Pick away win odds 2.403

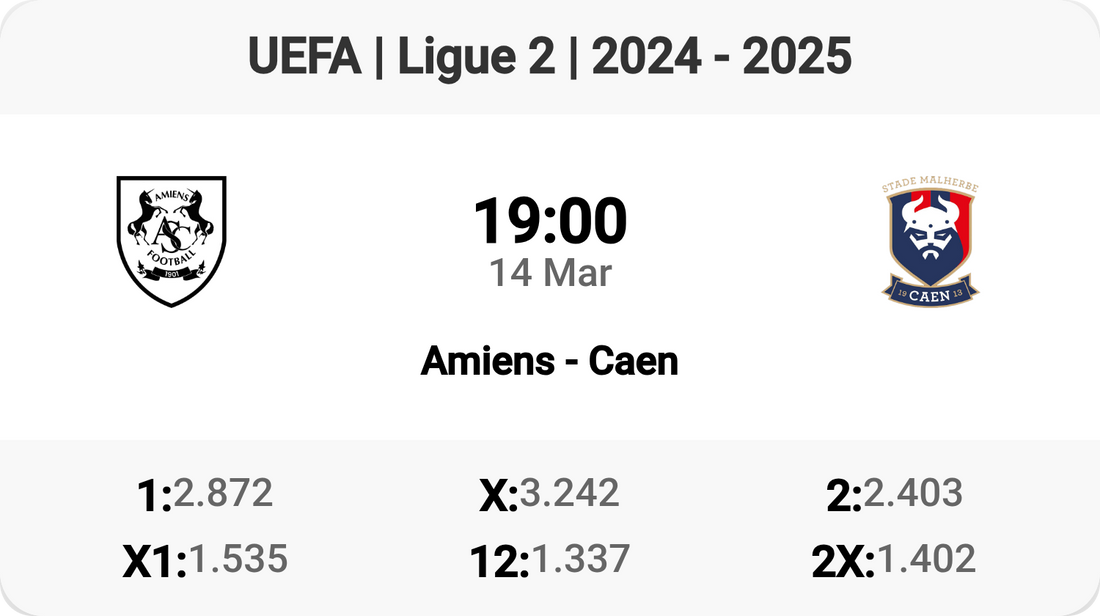click(913, 493)
